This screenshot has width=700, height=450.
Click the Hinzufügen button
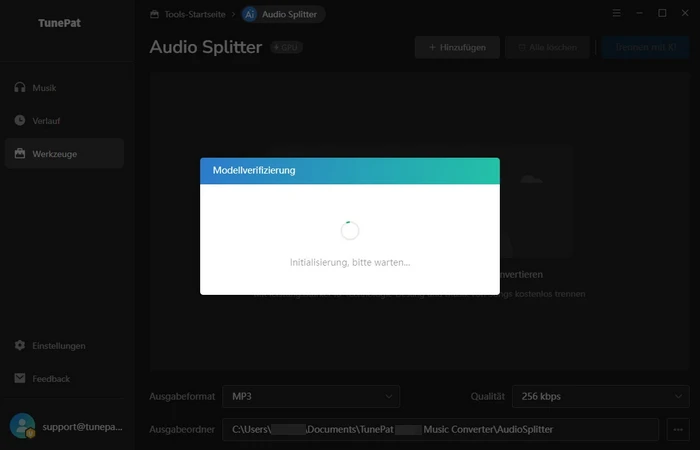(x=457, y=47)
